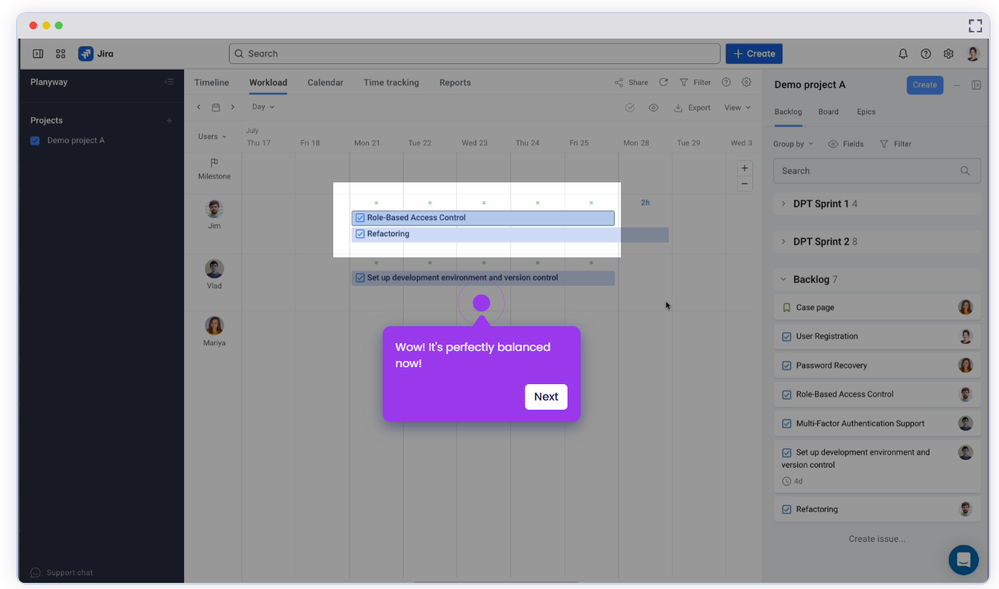Click the Milestone flag icon

click(x=214, y=163)
